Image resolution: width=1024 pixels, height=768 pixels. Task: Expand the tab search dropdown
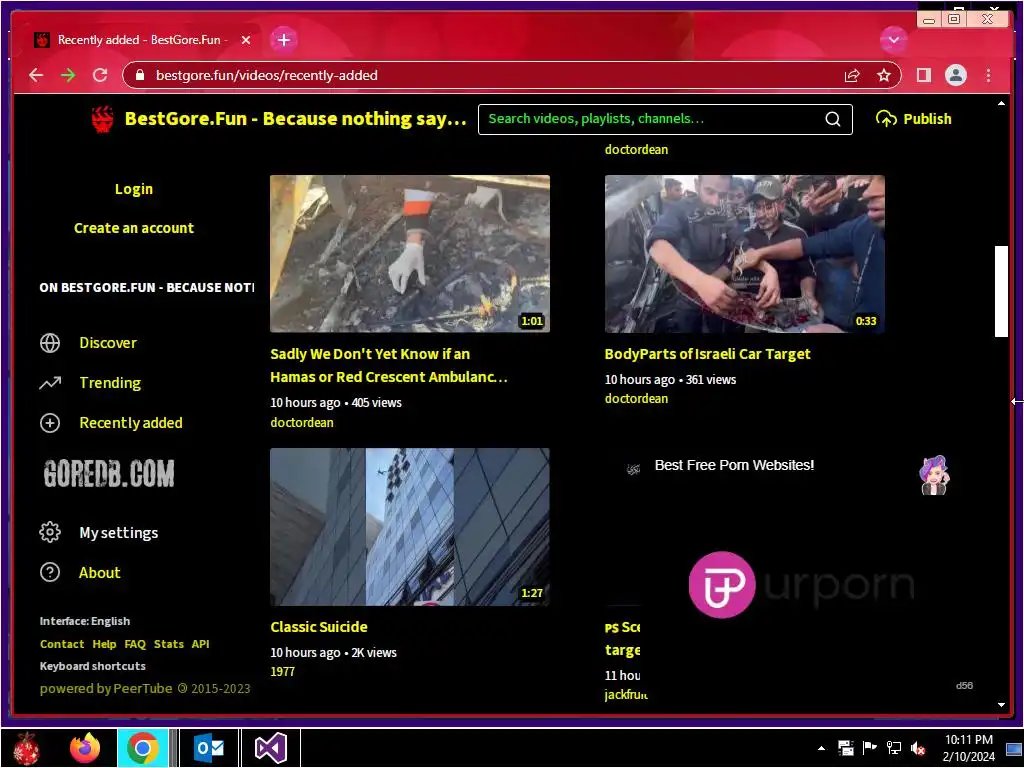(x=893, y=40)
